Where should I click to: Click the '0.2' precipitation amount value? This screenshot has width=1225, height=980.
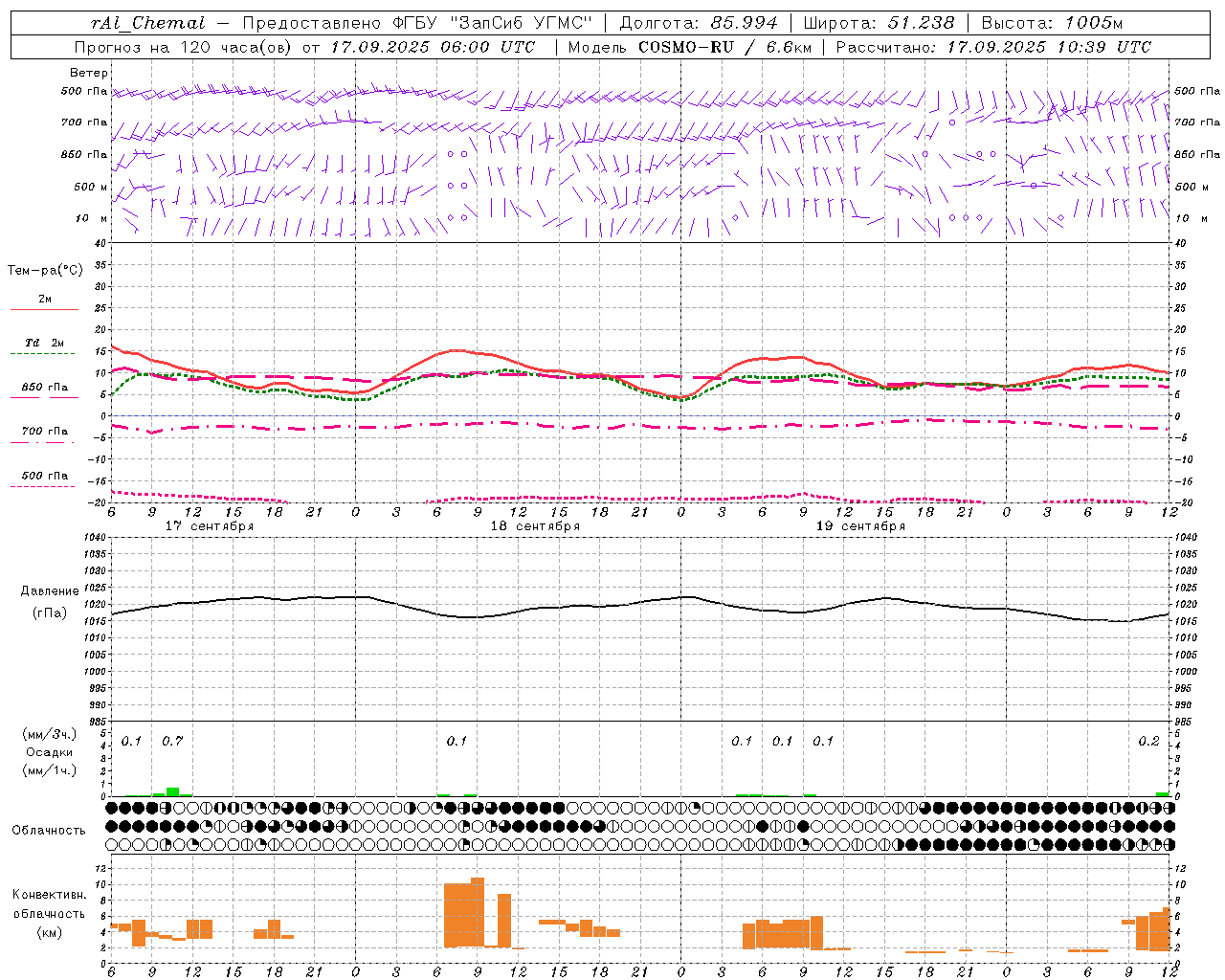(x=1148, y=741)
